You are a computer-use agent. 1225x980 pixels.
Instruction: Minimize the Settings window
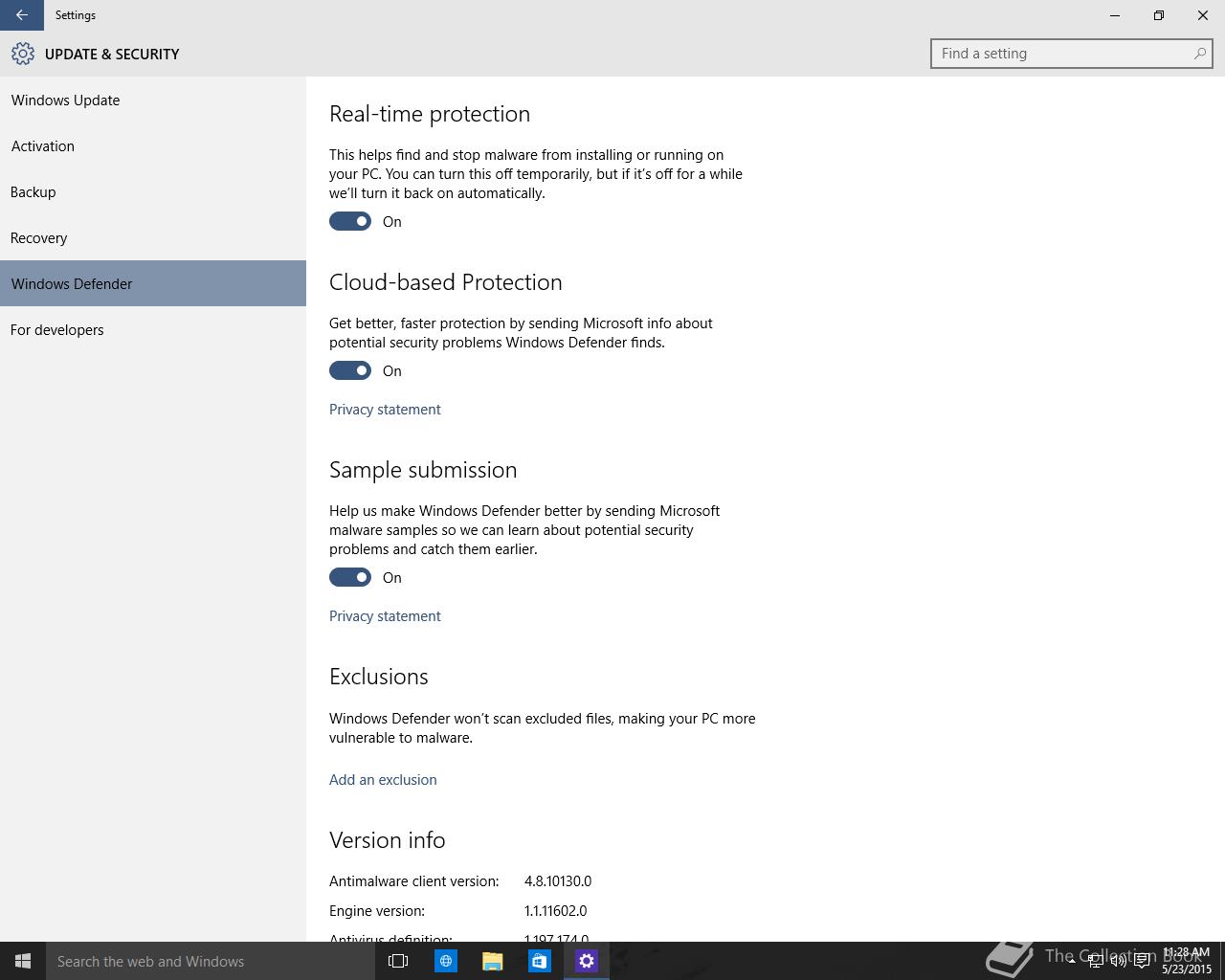[1115, 15]
